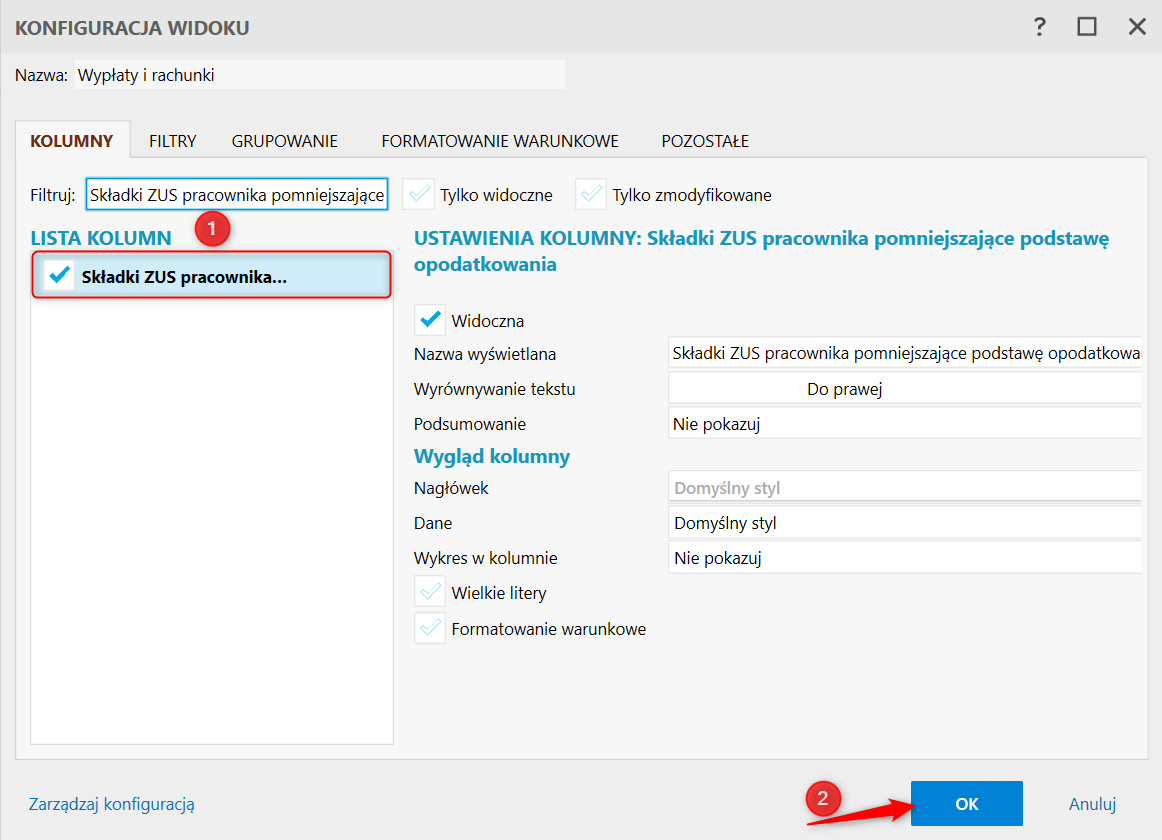The width and height of the screenshot is (1162, 840).
Task: Click the USTAWIENIA KOLUMNY heading text
Action: [x=761, y=251]
